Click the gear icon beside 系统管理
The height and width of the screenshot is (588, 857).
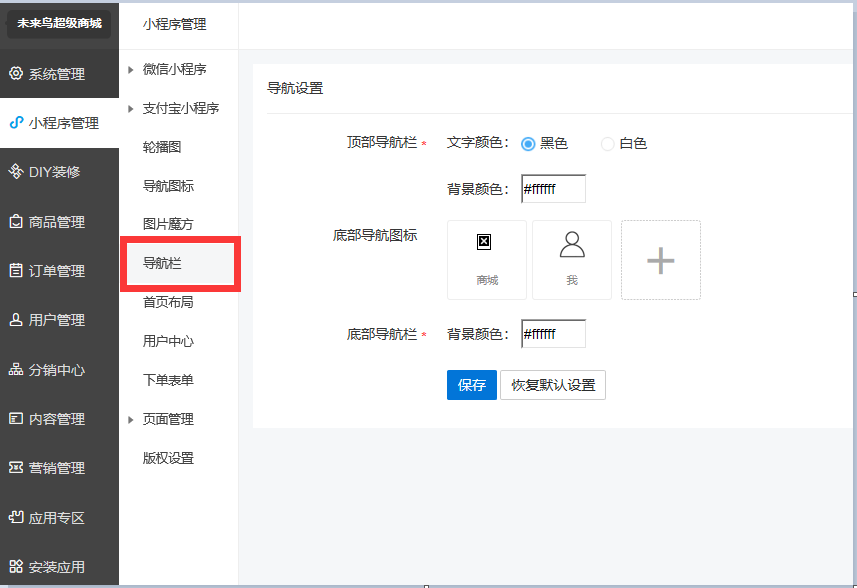15,74
